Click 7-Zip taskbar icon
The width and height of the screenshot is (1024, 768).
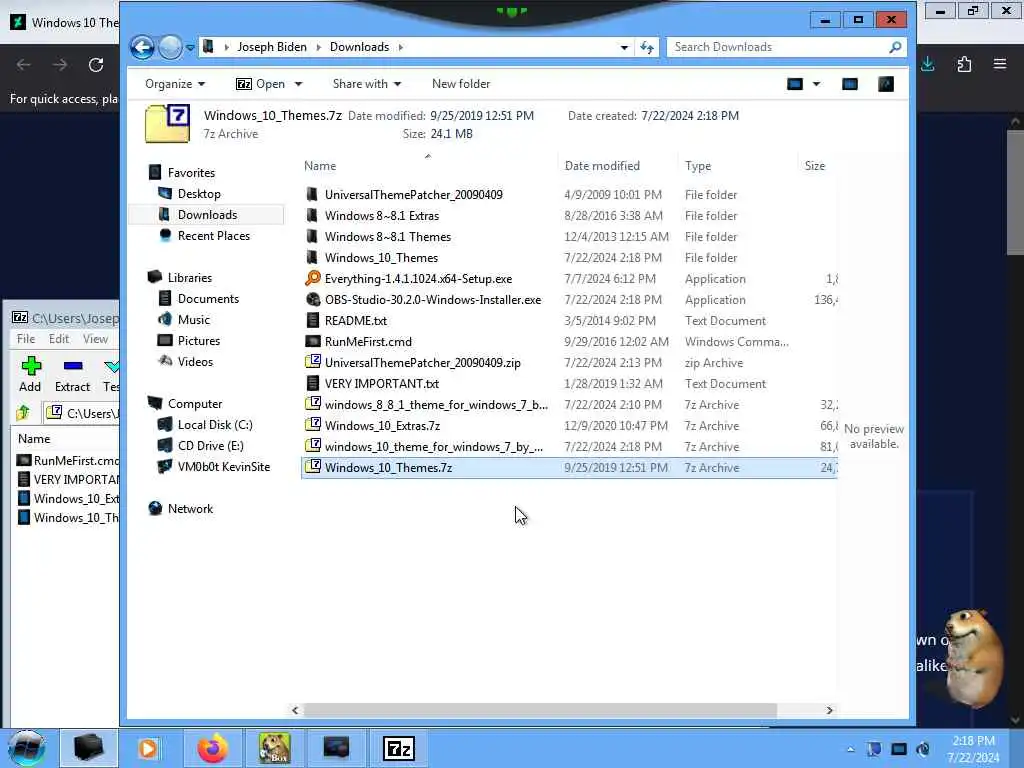click(398, 748)
